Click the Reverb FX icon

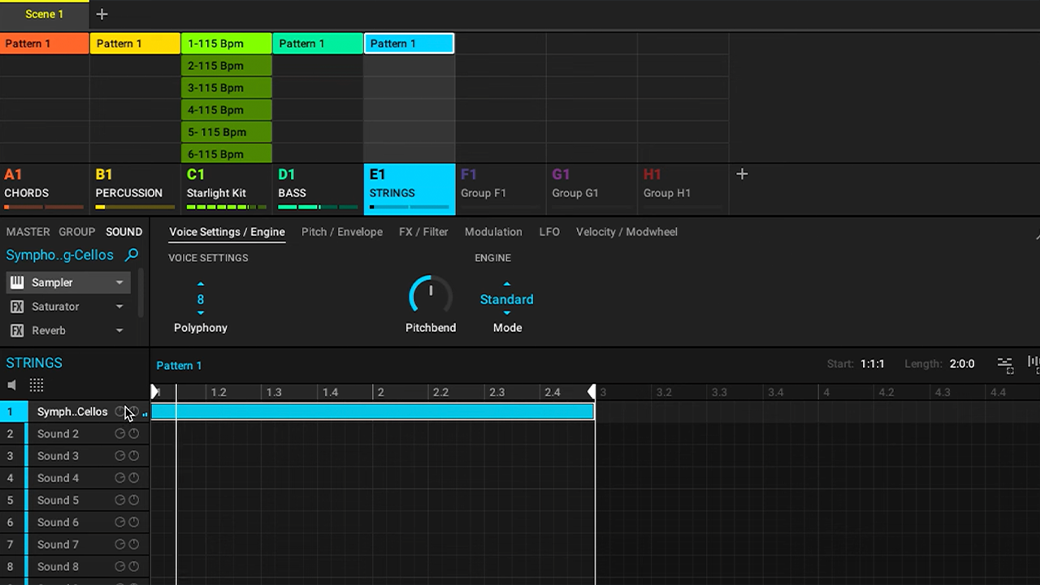click(x=17, y=330)
